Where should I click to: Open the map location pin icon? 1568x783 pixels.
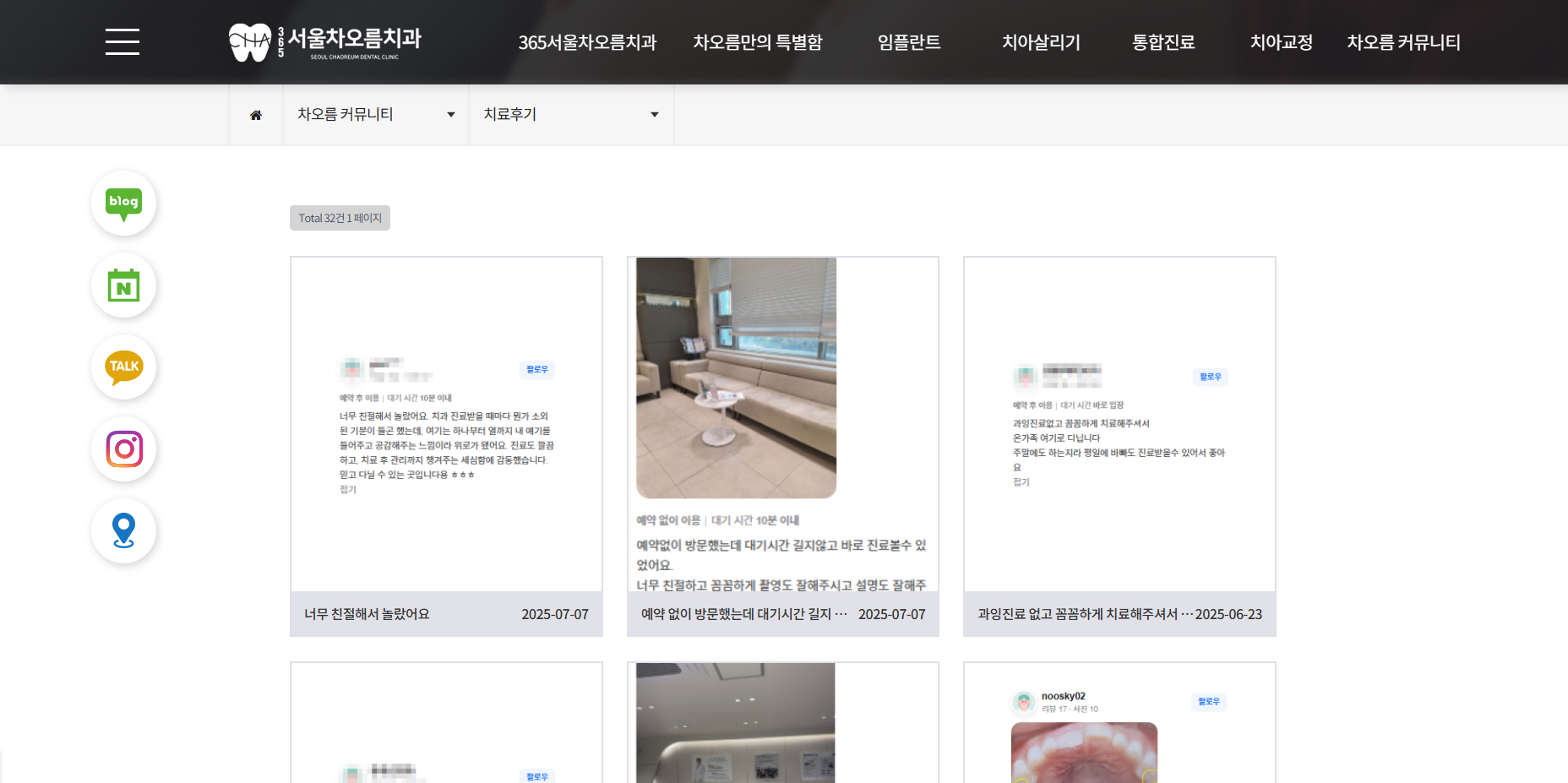123,530
